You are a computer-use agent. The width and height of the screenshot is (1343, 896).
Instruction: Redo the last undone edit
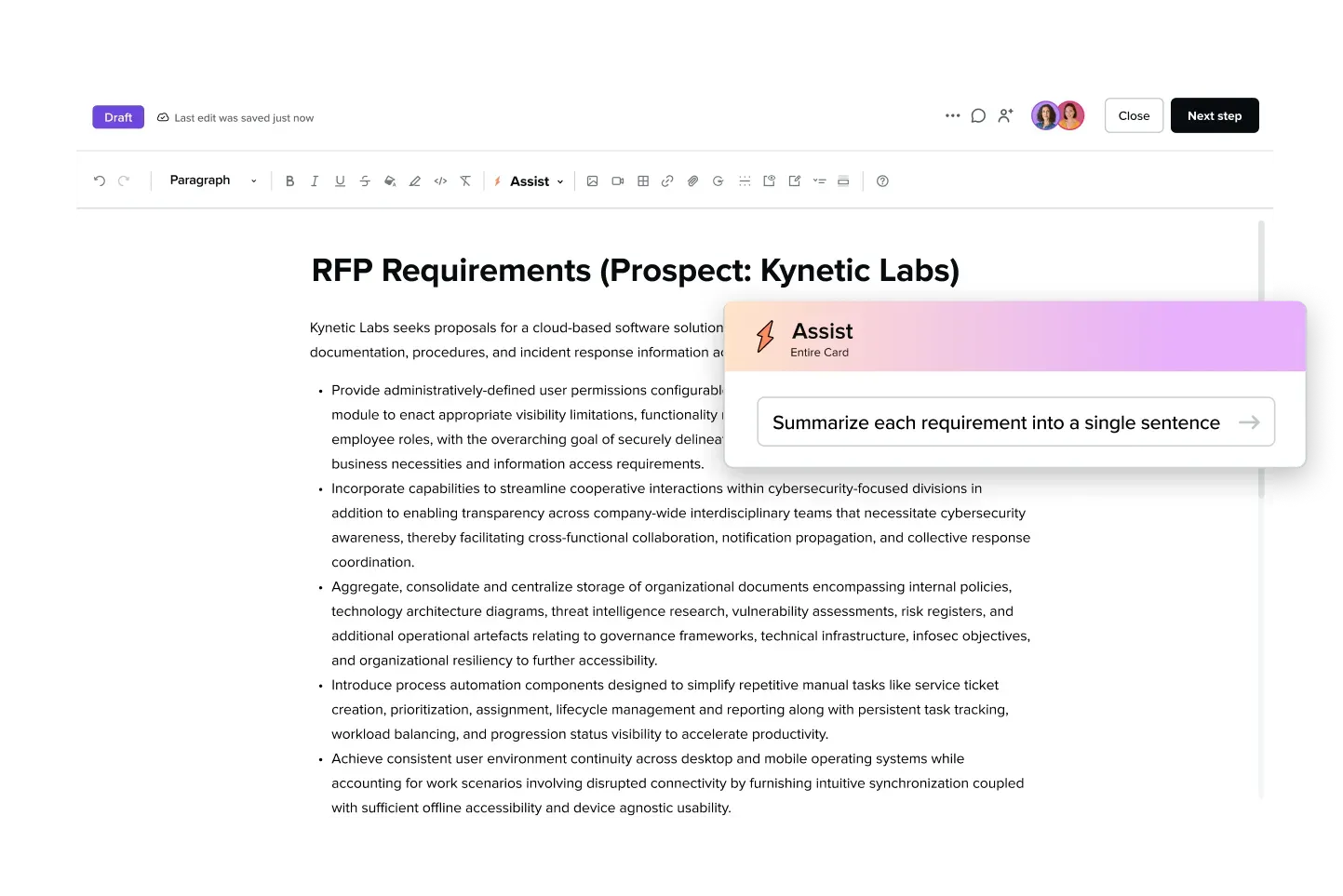tap(124, 181)
